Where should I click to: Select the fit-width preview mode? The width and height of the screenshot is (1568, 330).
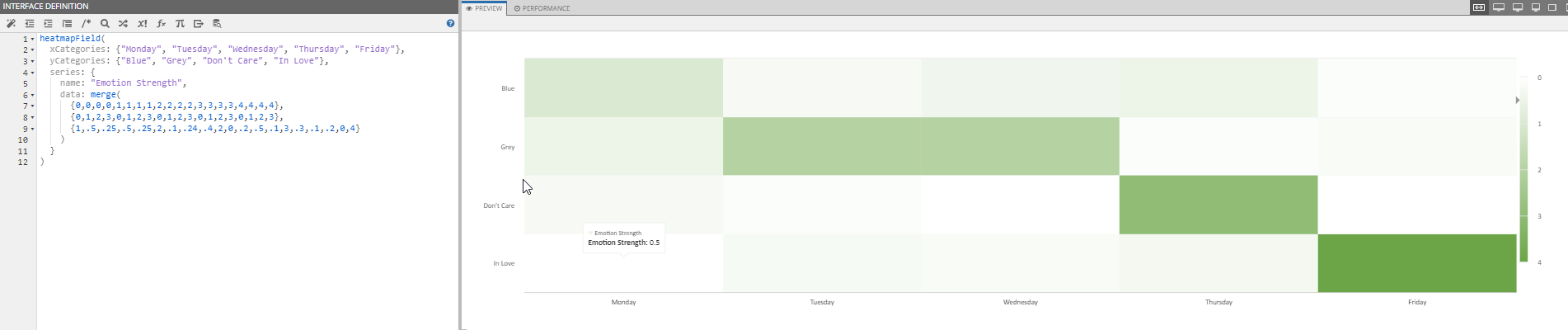[1479, 7]
